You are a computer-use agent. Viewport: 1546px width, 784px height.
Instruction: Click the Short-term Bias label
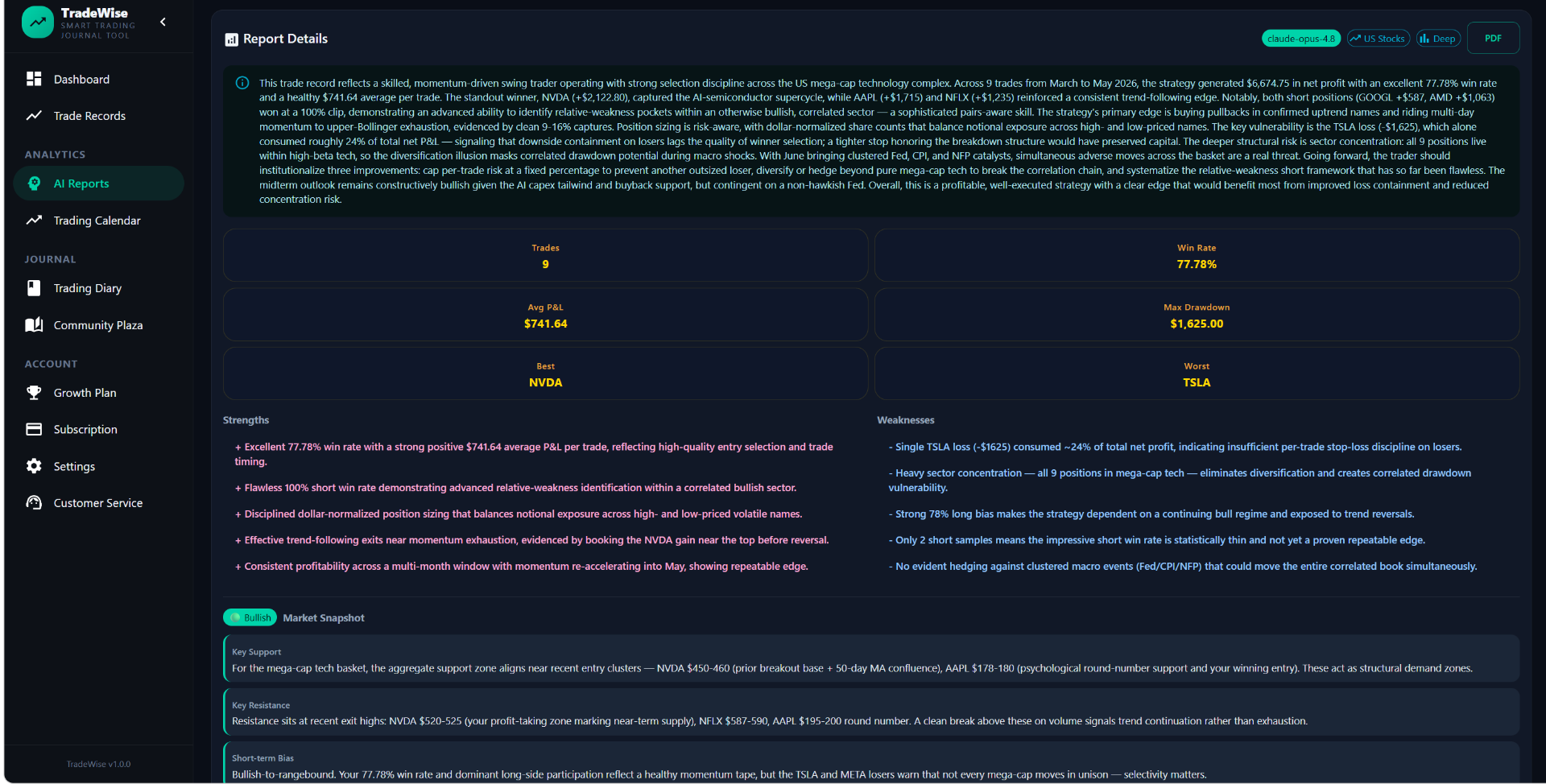click(262, 758)
